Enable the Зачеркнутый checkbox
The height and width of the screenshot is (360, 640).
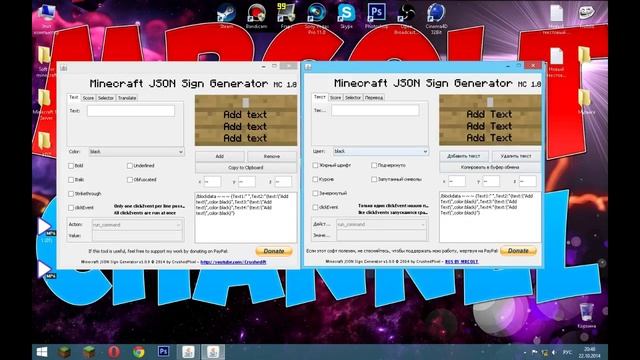click(315, 193)
